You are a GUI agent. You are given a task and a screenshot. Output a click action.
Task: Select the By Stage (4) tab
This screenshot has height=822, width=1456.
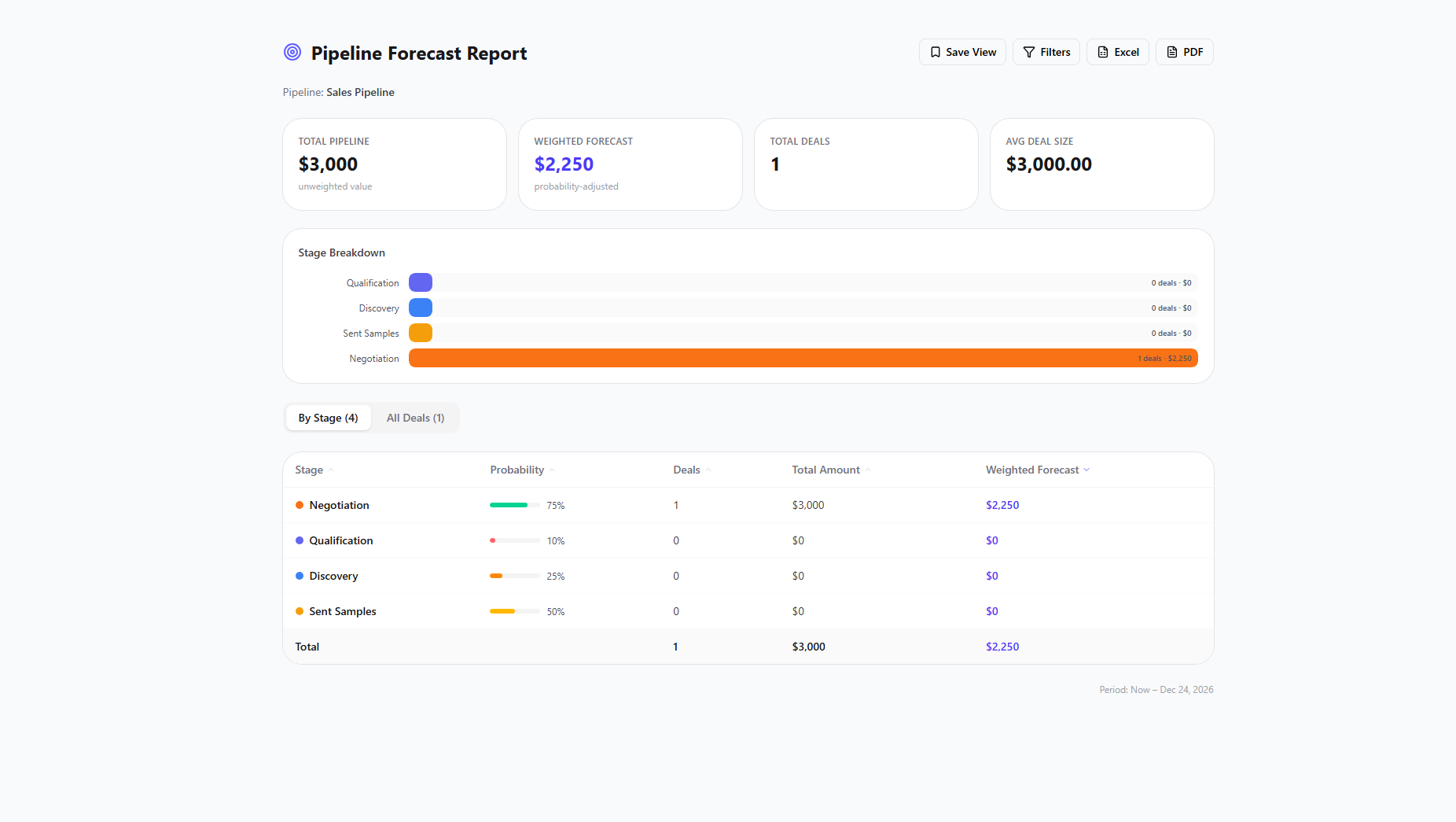[x=328, y=418]
